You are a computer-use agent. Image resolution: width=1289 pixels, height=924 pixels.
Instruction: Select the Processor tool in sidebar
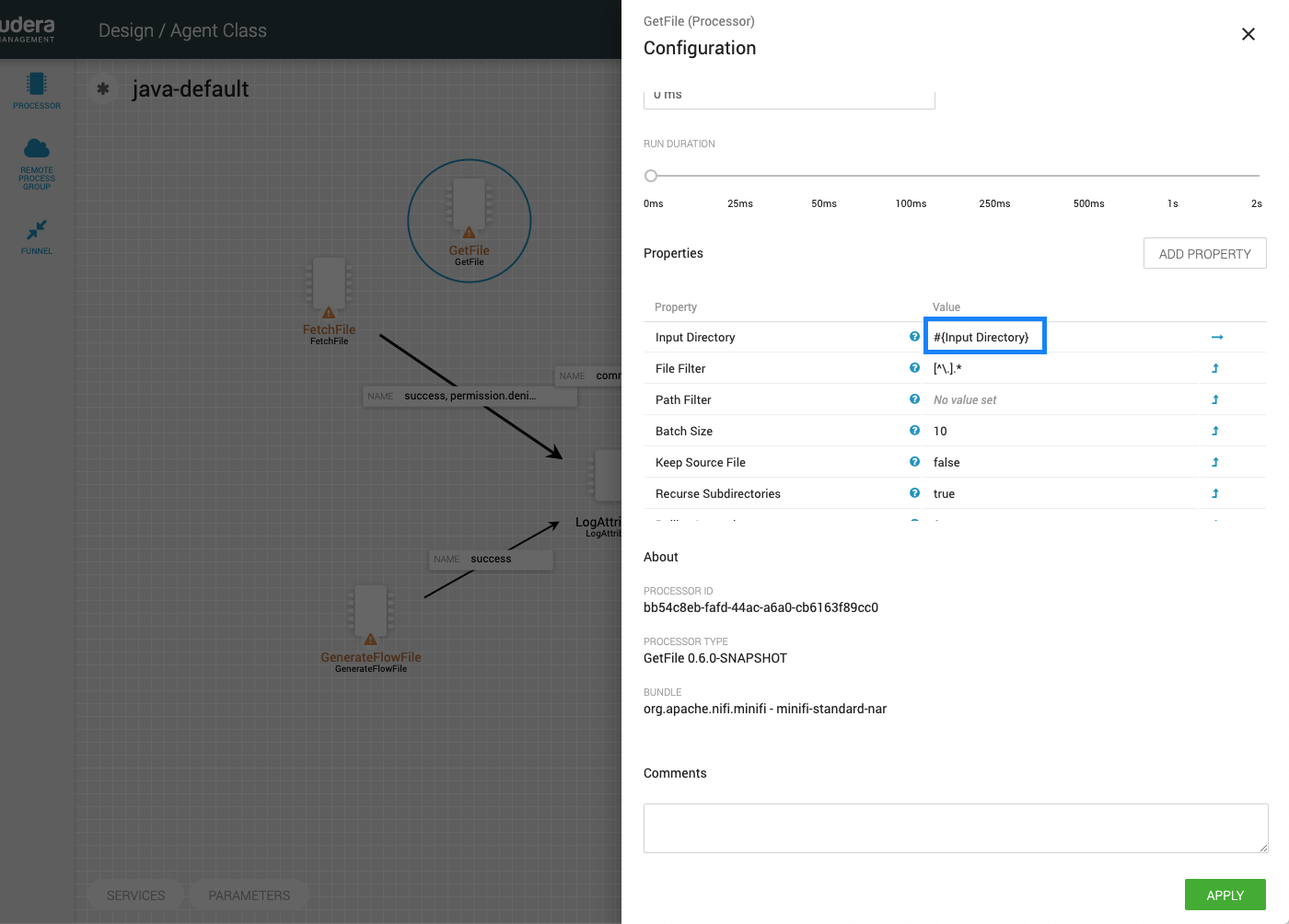coord(37,90)
